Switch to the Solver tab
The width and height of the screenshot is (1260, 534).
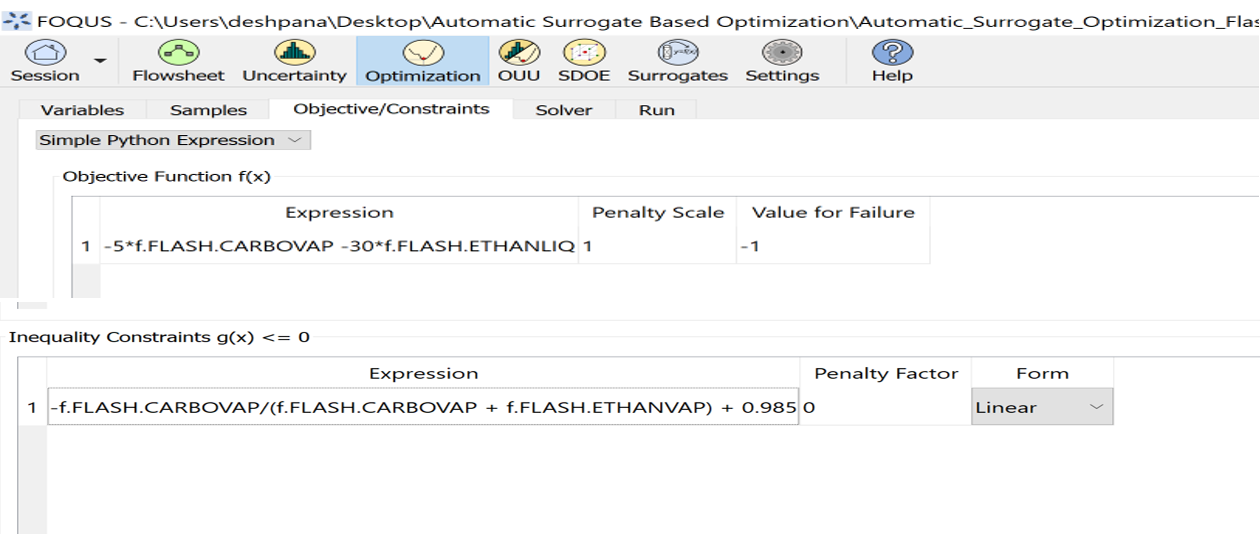click(x=563, y=110)
